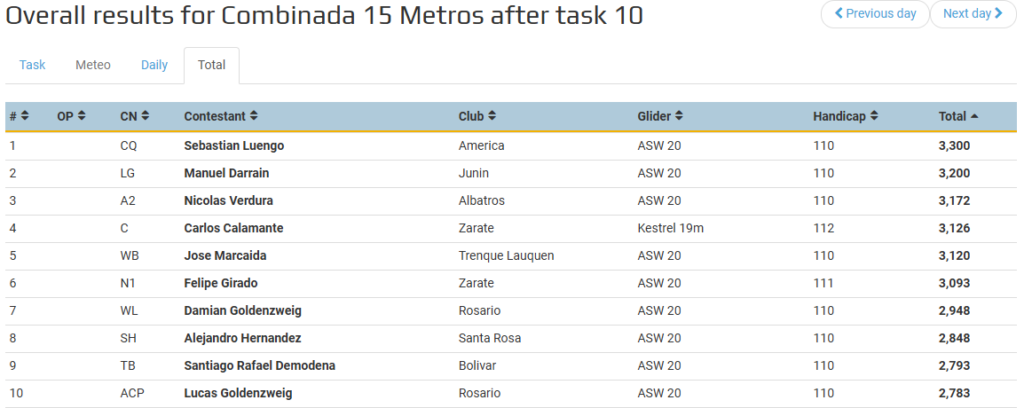The height and width of the screenshot is (408, 1024).
Task: Sort by CN column sort icon
Action: pyautogui.click(x=145, y=116)
